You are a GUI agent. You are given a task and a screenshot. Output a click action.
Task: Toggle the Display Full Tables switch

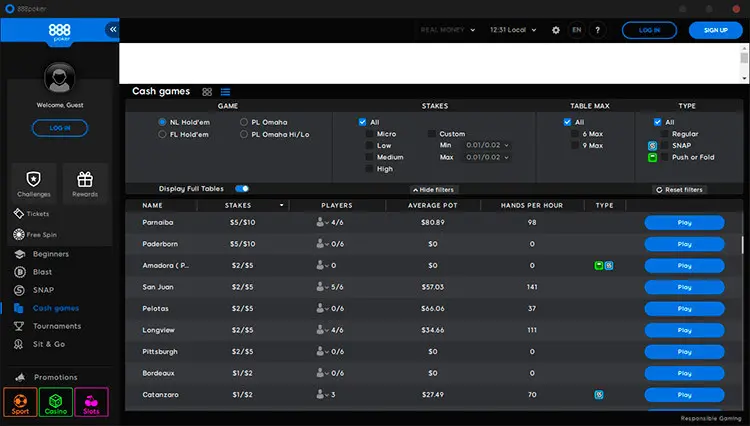[x=242, y=188]
